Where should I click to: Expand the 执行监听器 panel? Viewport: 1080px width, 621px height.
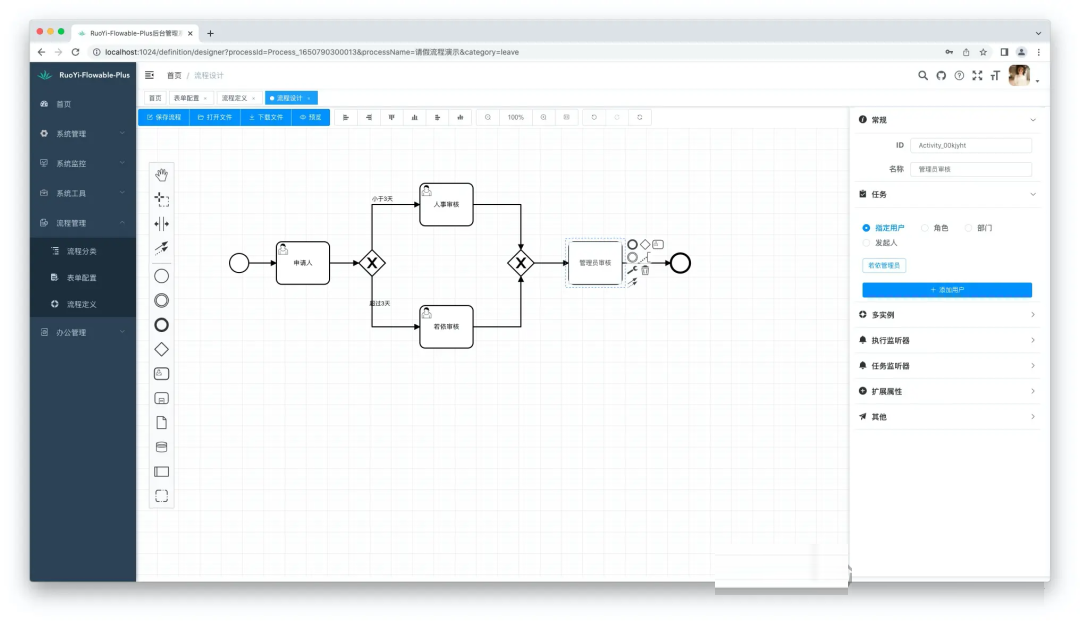tap(946, 340)
